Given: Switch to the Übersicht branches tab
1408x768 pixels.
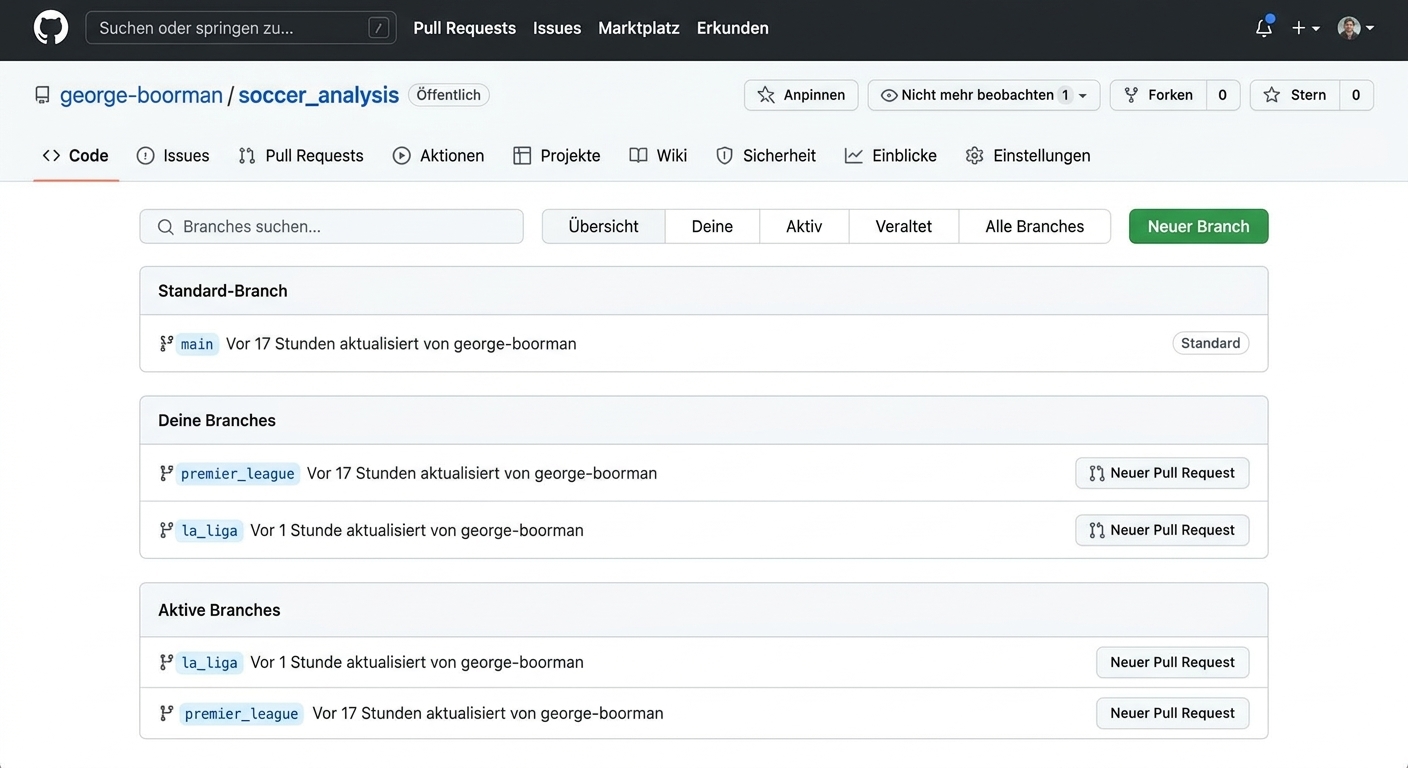Looking at the screenshot, I should (604, 226).
